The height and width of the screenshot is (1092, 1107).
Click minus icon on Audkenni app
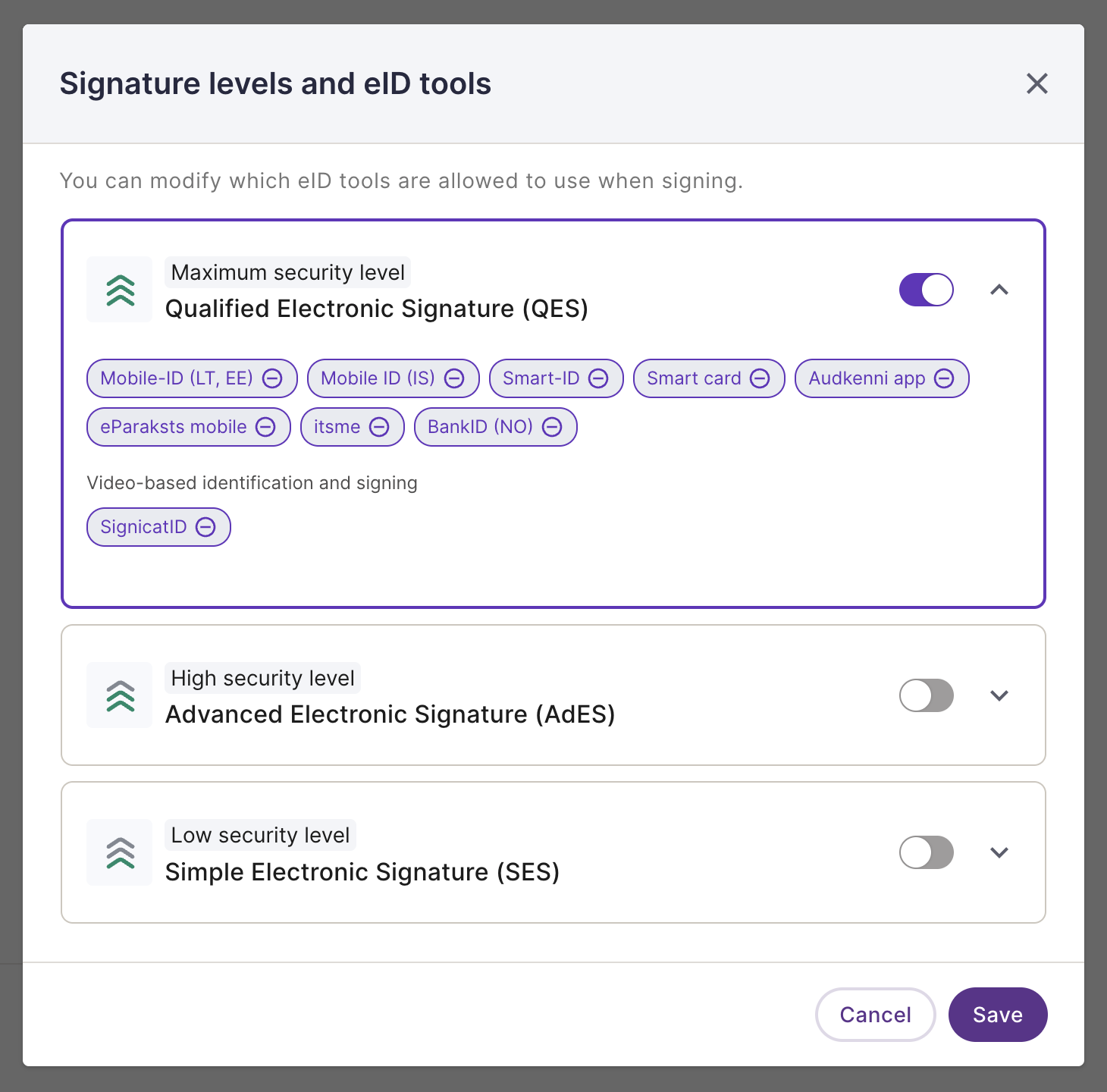coord(944,378)
